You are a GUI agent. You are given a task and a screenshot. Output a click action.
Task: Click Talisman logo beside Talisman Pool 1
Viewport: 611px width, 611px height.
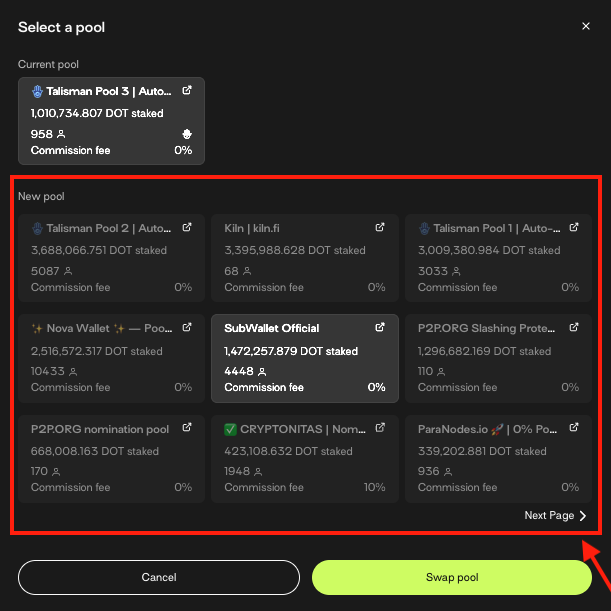424,229
